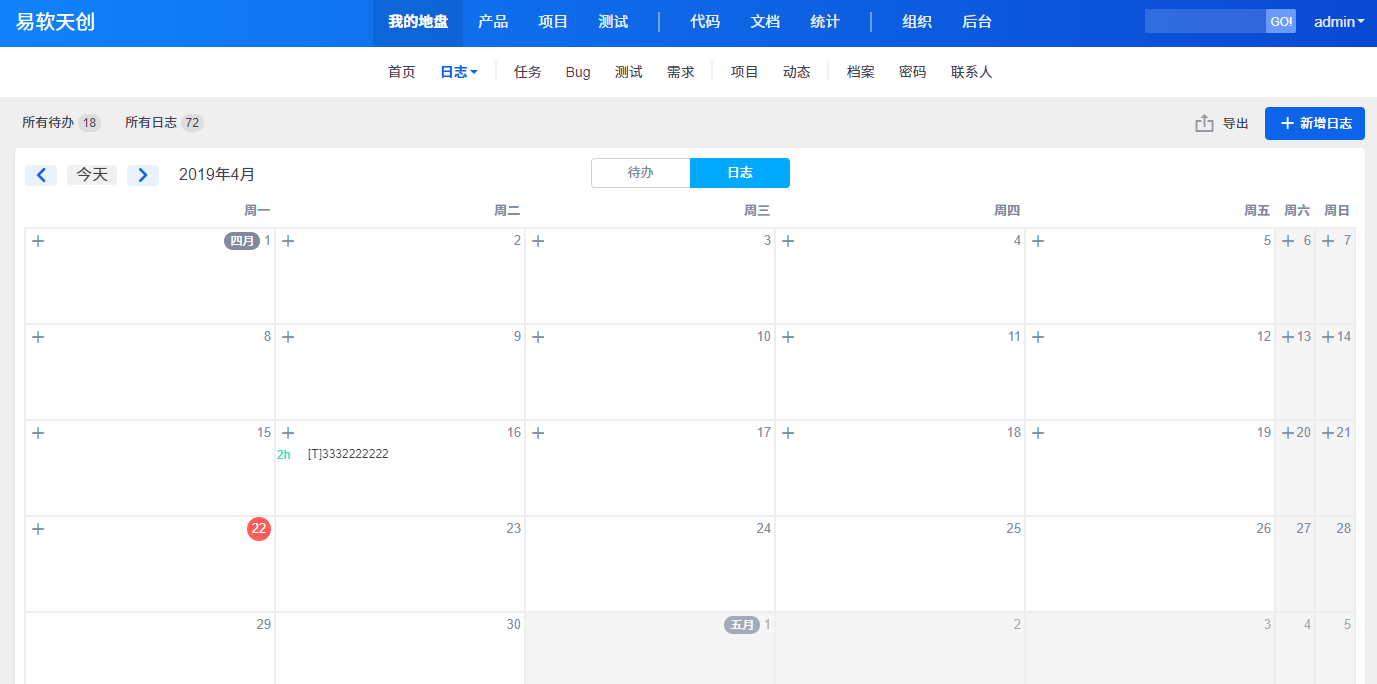Add a log entry on April 19
Screen dimensions: 1377x684
[1038, 433]
